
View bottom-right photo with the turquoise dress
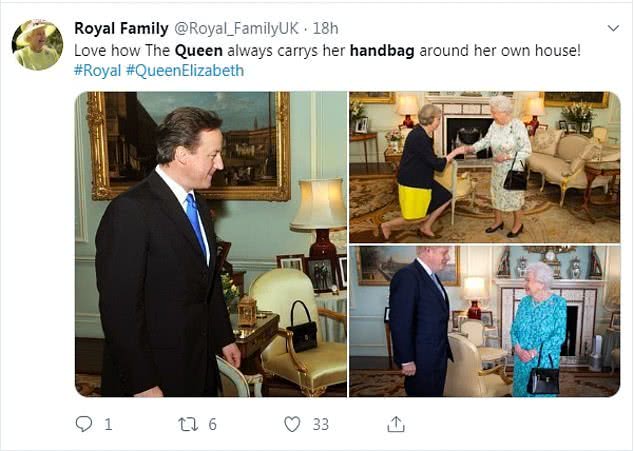click(484, 321)
